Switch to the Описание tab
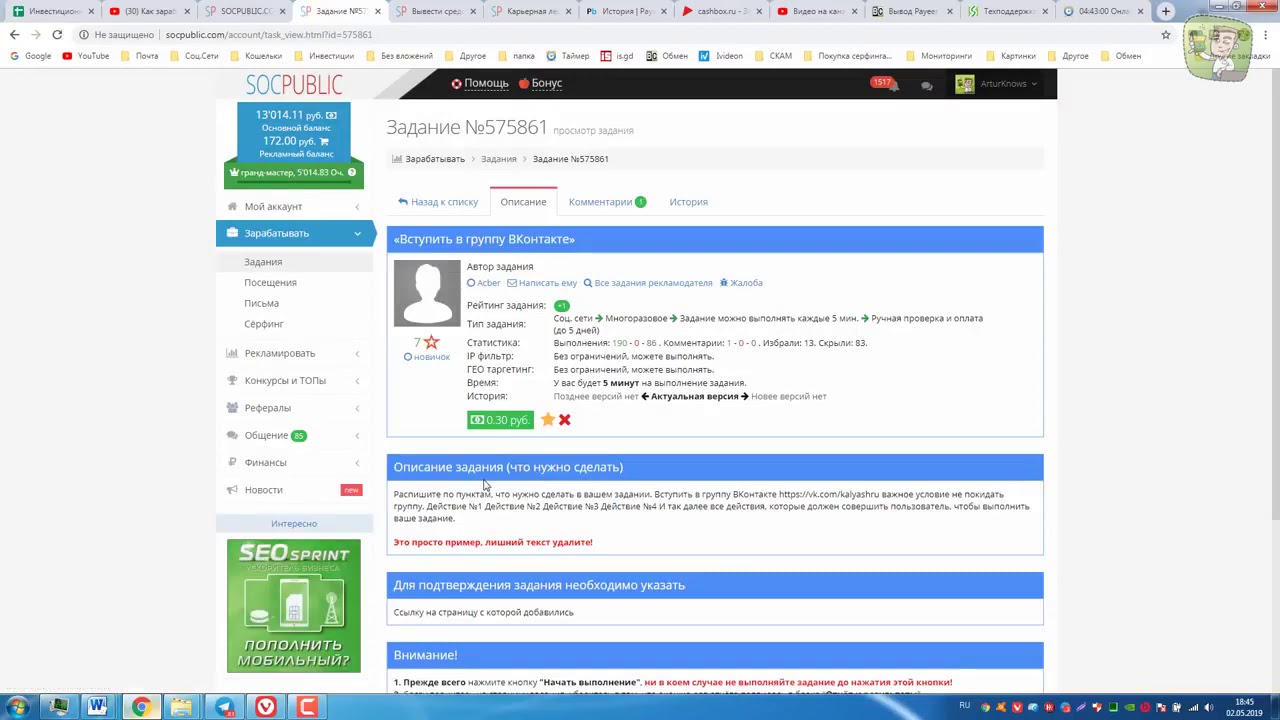The width and height of the screenshot is (1280, 720). pos(523,202)
